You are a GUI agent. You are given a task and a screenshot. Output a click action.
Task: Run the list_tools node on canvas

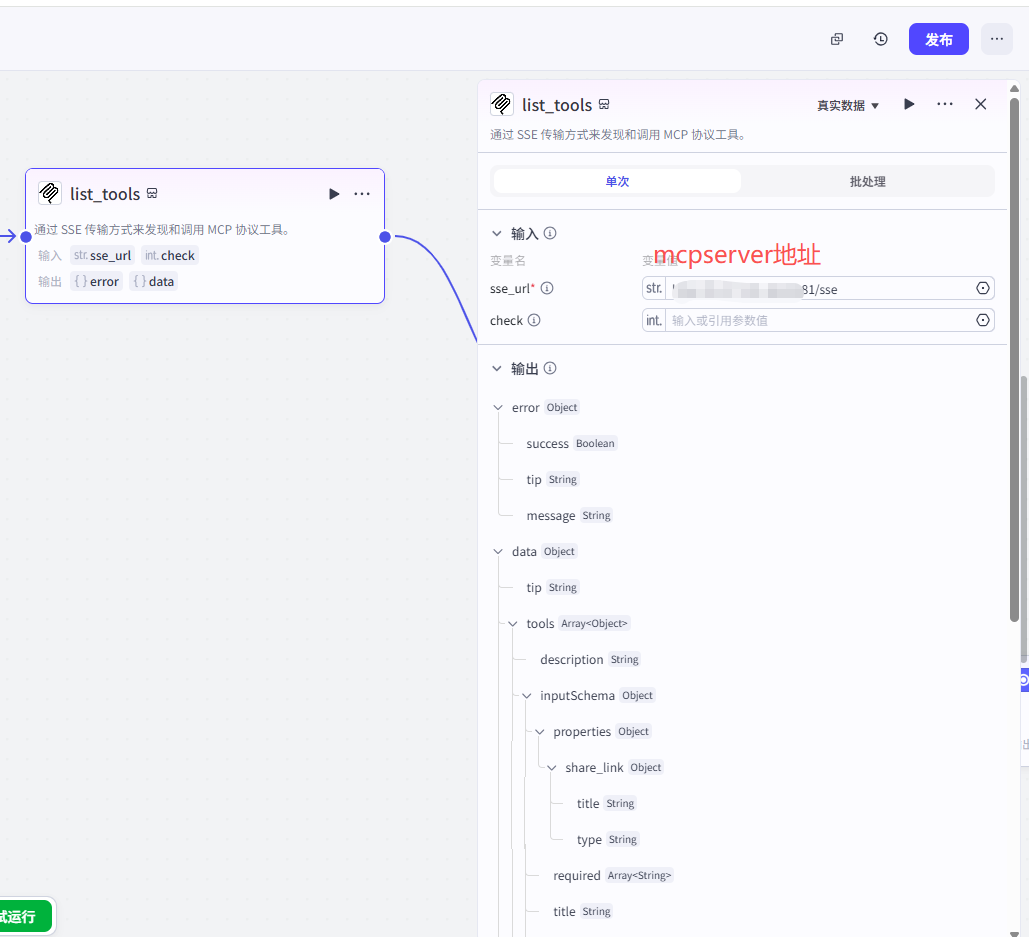click(x=334, y=194)
